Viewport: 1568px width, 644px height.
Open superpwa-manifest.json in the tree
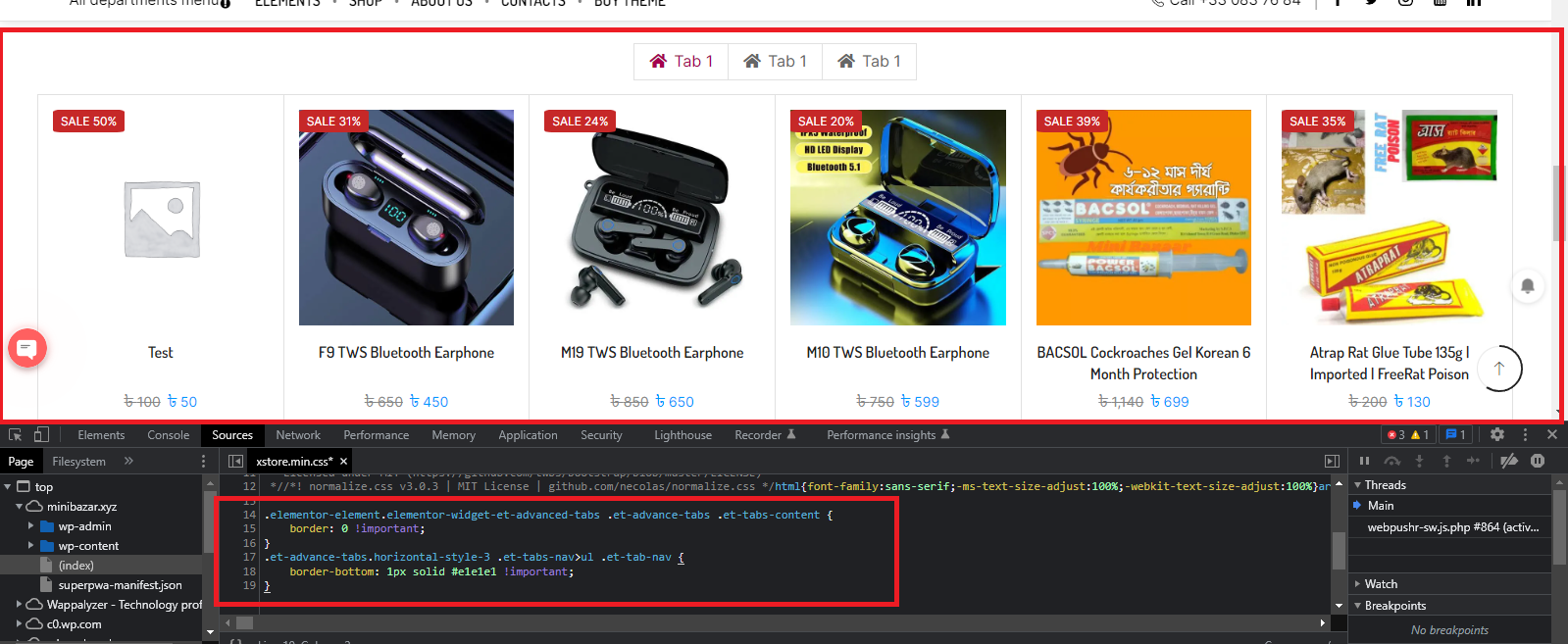pos(120,585)
